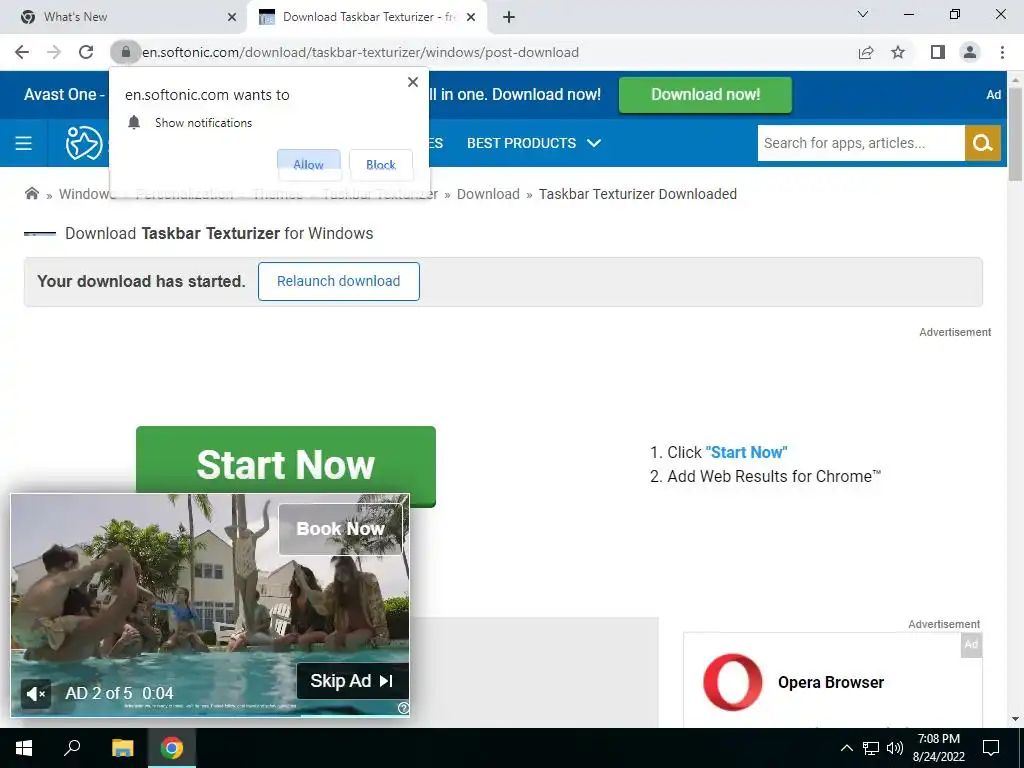The width and height of the screenshot is (1024, 768).
Task: Open the Download breadcrumb link
Action: click(x=488, y=194)
